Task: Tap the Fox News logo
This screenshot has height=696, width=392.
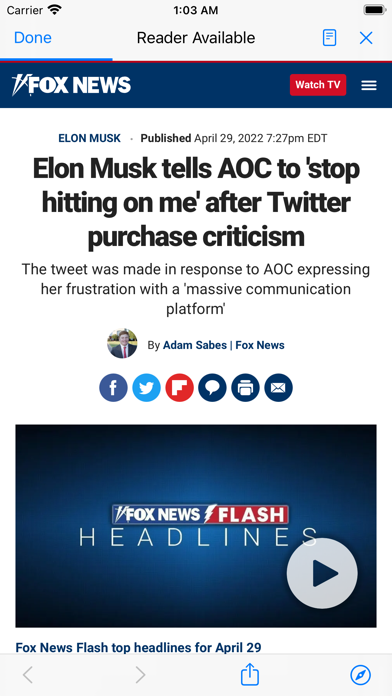Action: pos(71,85)
